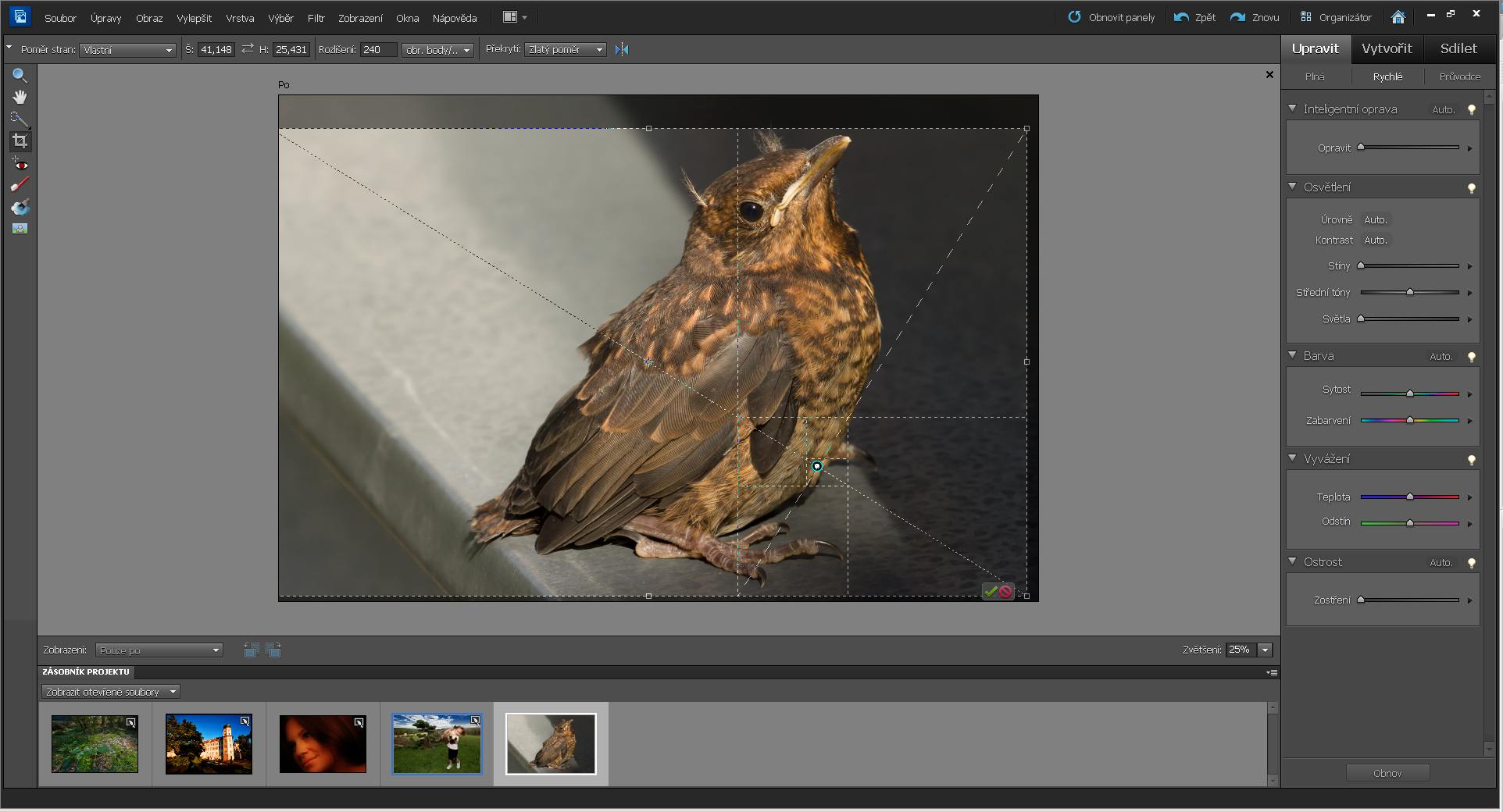
Task: Select the Zoom magnifier tool
Action: [20, 76]
